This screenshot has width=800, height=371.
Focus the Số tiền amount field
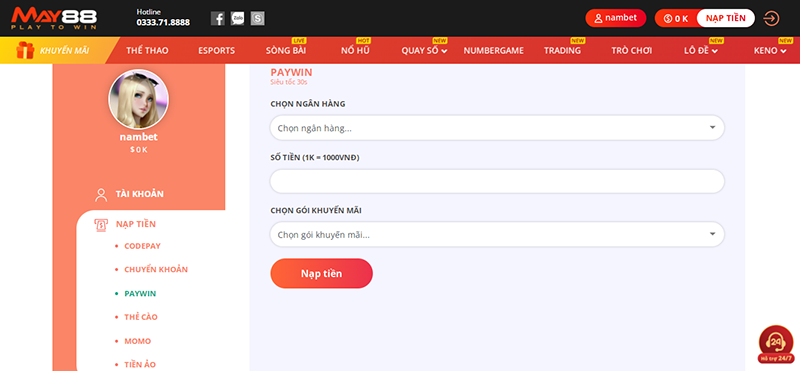(x=497, y=181)
